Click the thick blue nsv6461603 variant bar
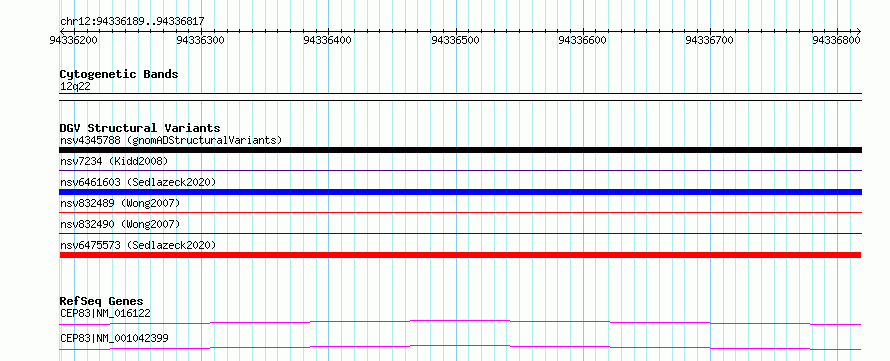Viewport: 890px width, 361px height. (x=460, y=192)
